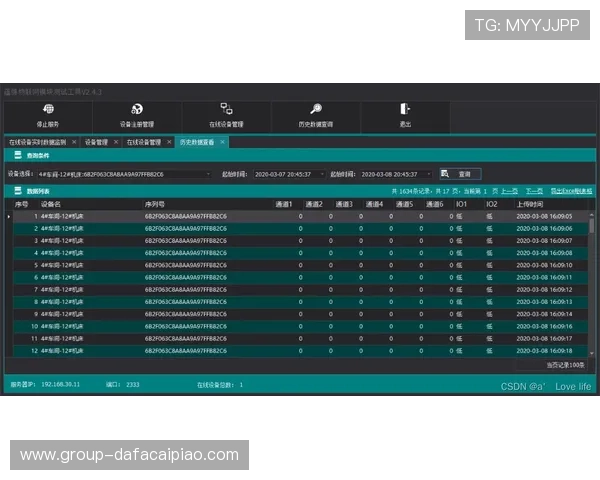This screenshot has height=480, width=600.
Task: Click the 通道1 column header
Action: pyautogui.click(x=284, y=204)
